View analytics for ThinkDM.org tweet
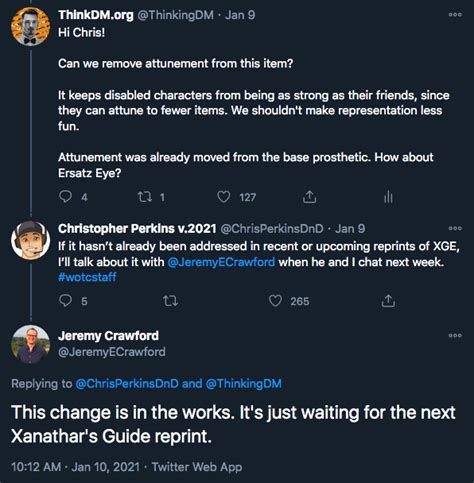This screenshot has width=474, height=483. (388, 197)
